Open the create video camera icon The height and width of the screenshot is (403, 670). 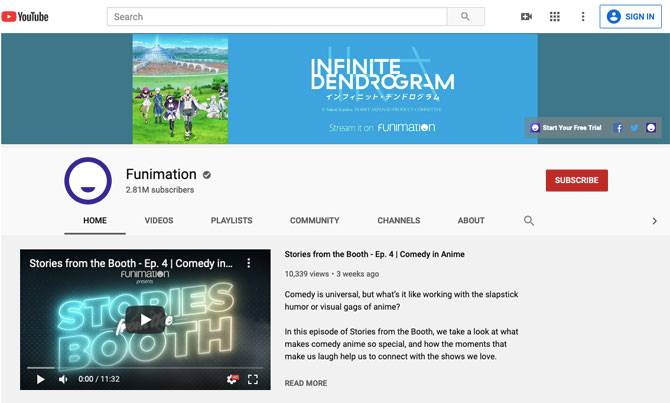tap(526, 17)
